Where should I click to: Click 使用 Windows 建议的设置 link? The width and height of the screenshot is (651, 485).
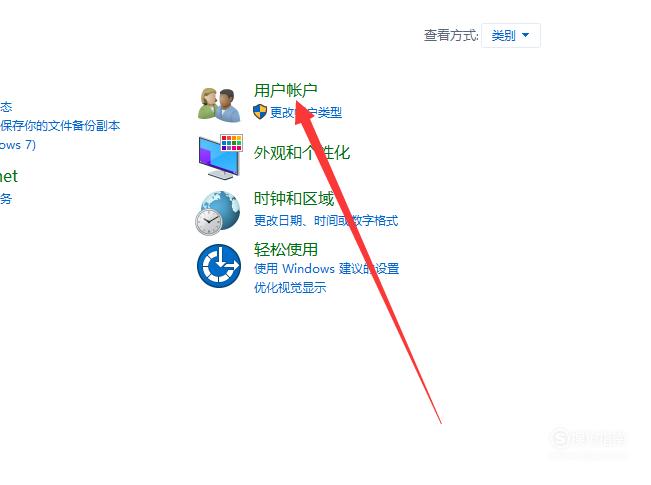click(326, 268)
